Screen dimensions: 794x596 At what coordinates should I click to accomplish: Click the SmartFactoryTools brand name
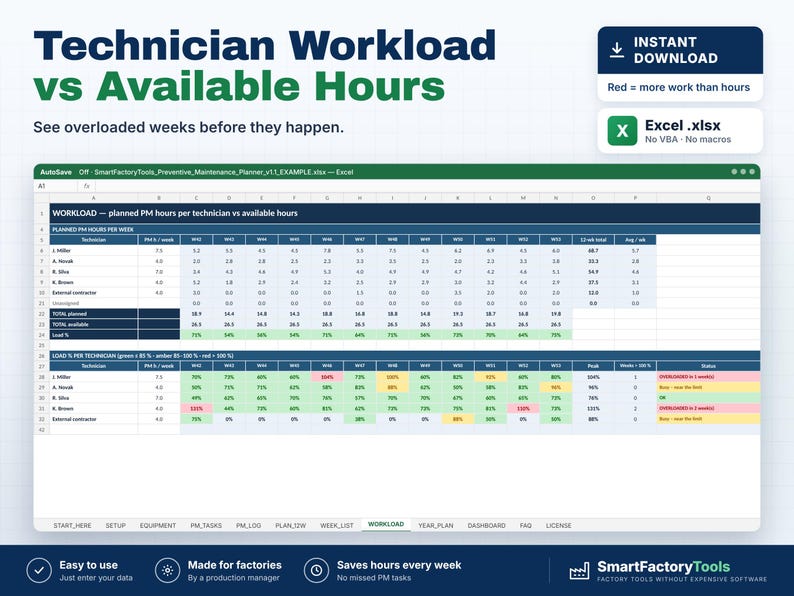tap(663, 567)
